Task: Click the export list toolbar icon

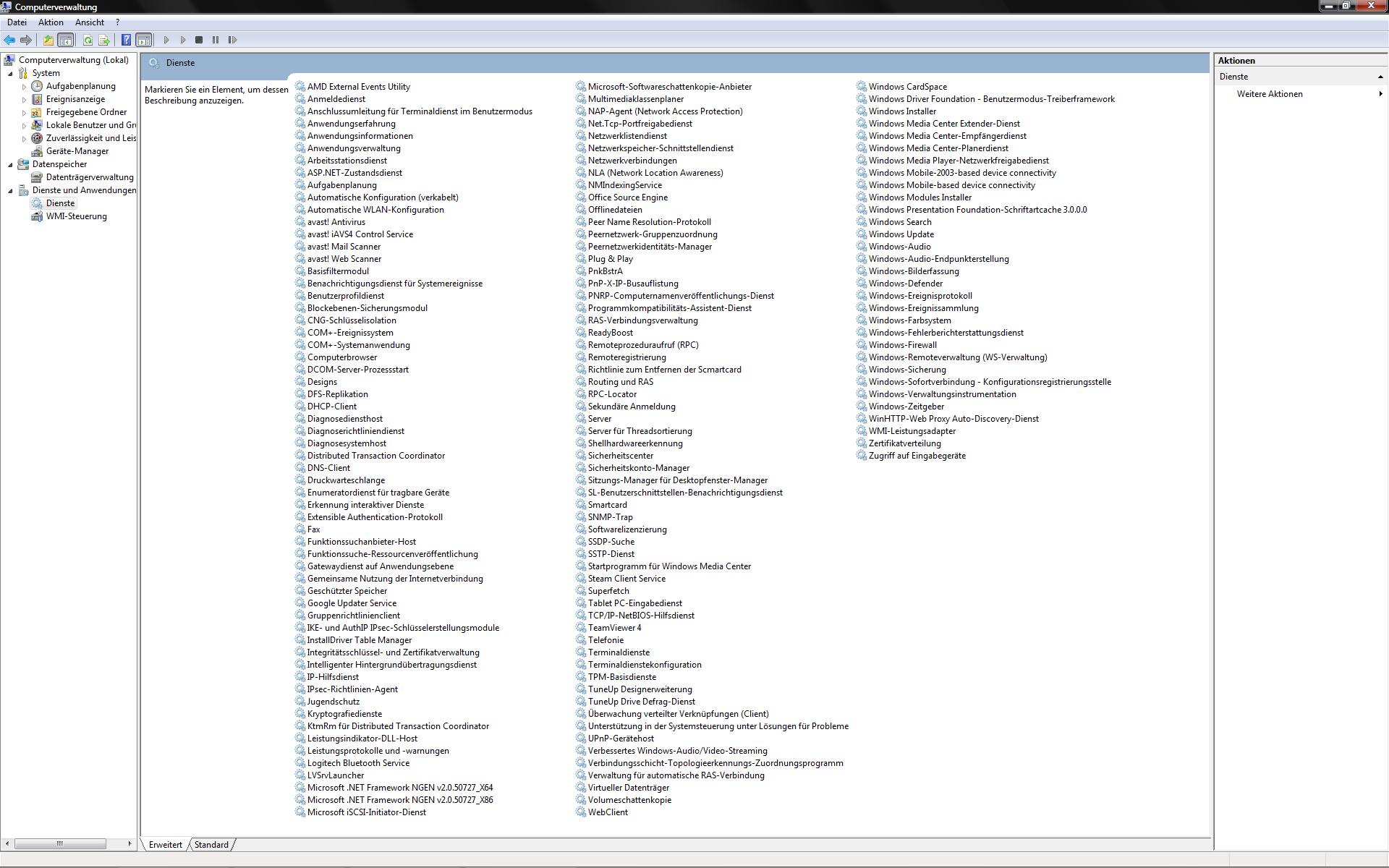Action: coord(104,41)
